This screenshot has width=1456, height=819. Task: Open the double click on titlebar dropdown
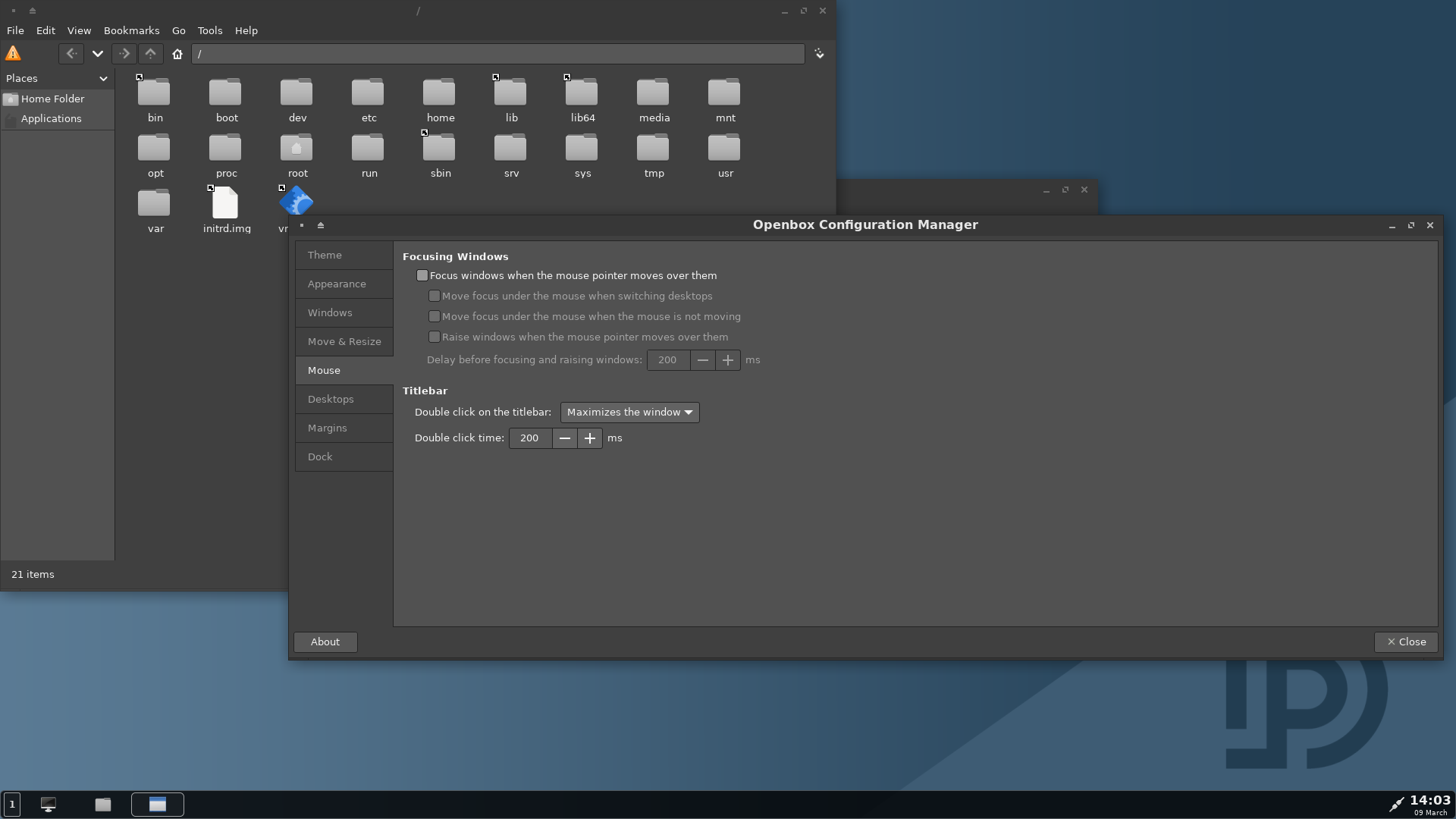(629, 413)
